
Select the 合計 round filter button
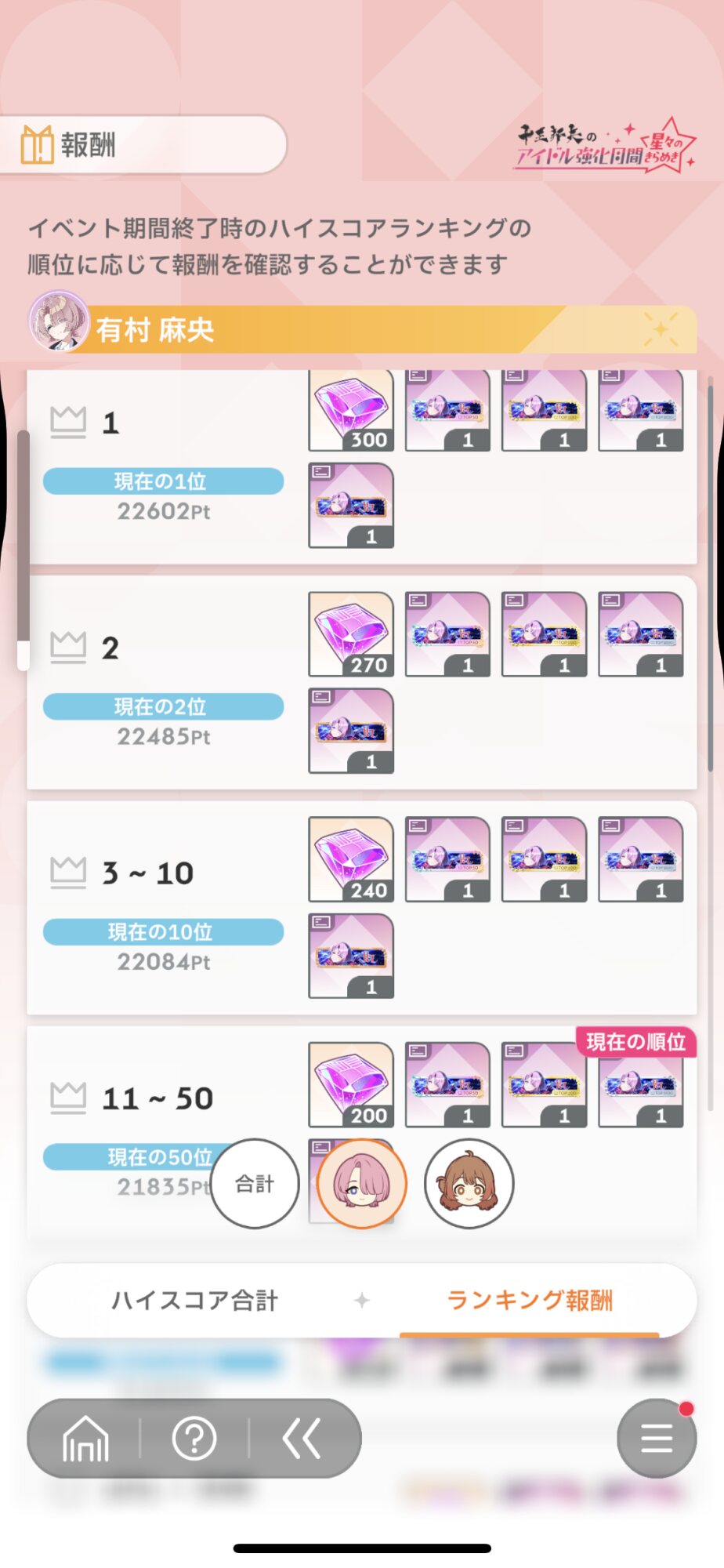pyautogui.click(x=255, y=1183)
